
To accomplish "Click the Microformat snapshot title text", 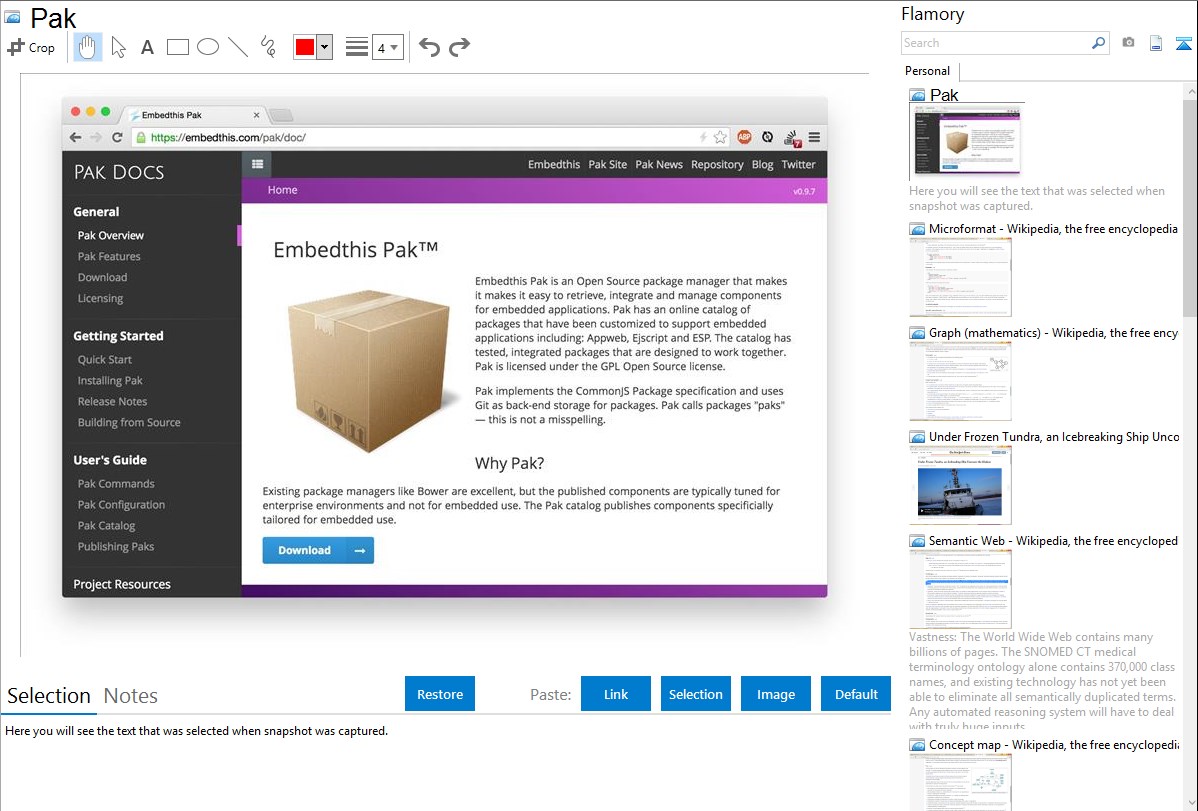I will [1053, 229].
